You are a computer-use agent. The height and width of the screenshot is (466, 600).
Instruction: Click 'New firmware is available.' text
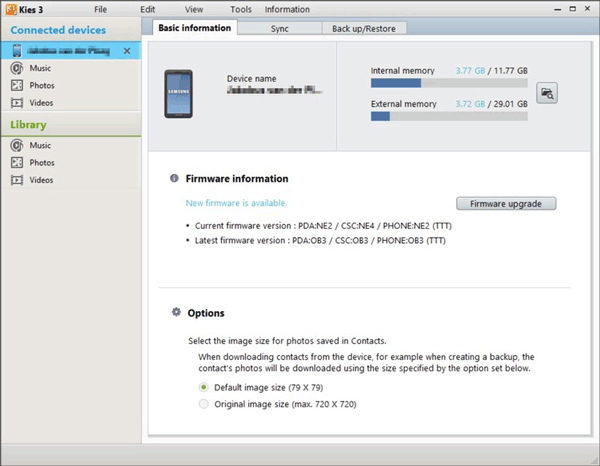pyautogui.click(x=236, y=203)
